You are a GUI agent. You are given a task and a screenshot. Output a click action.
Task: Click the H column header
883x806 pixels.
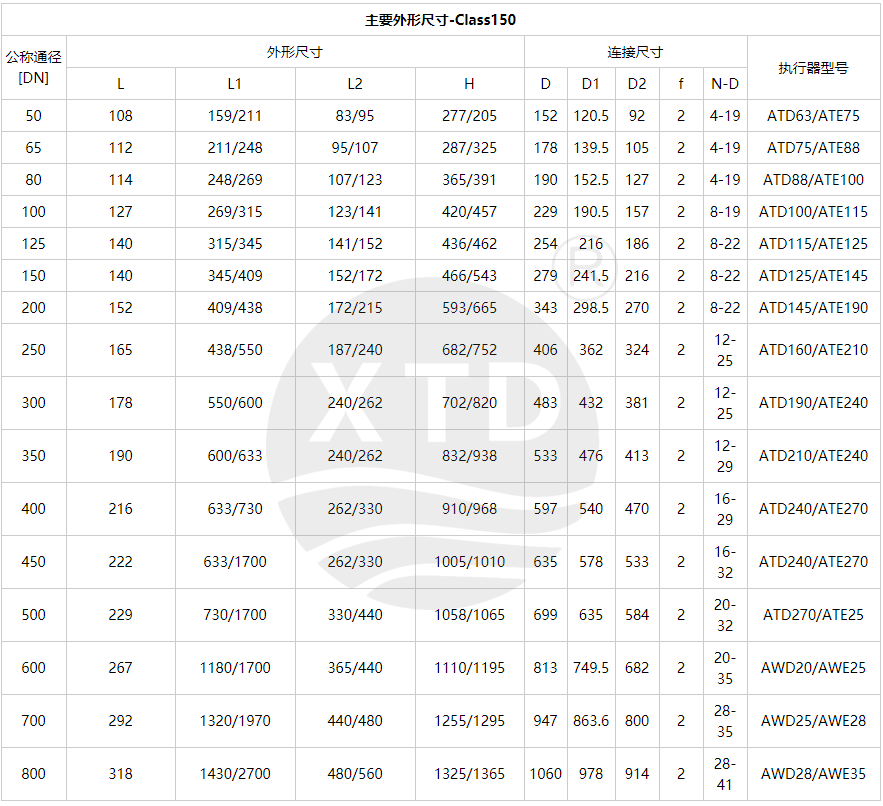click(469, 84)
